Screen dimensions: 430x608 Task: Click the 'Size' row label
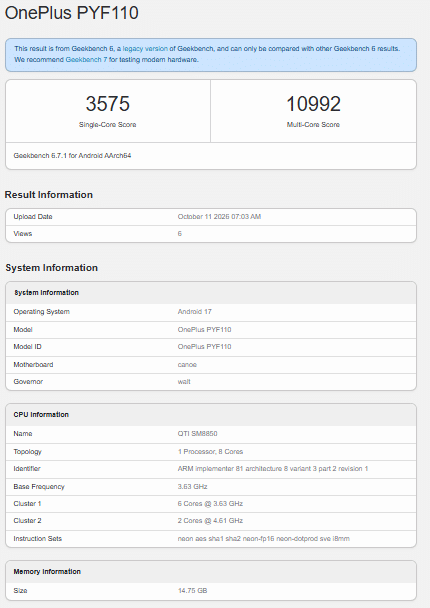tap(20, 591)
